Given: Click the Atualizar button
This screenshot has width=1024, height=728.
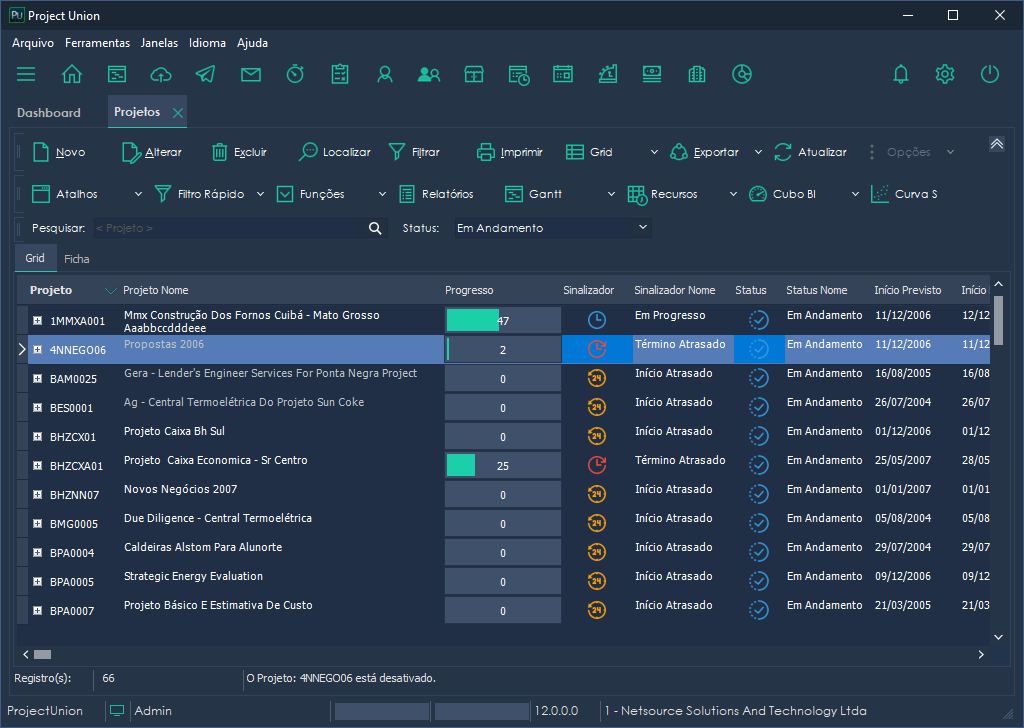Looking at the screenshot, I should coord(811,152).
